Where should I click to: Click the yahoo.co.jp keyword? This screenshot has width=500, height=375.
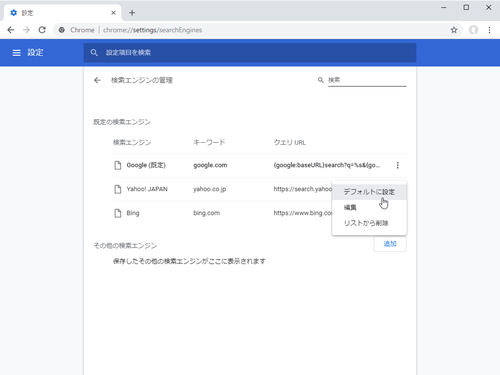210,189
